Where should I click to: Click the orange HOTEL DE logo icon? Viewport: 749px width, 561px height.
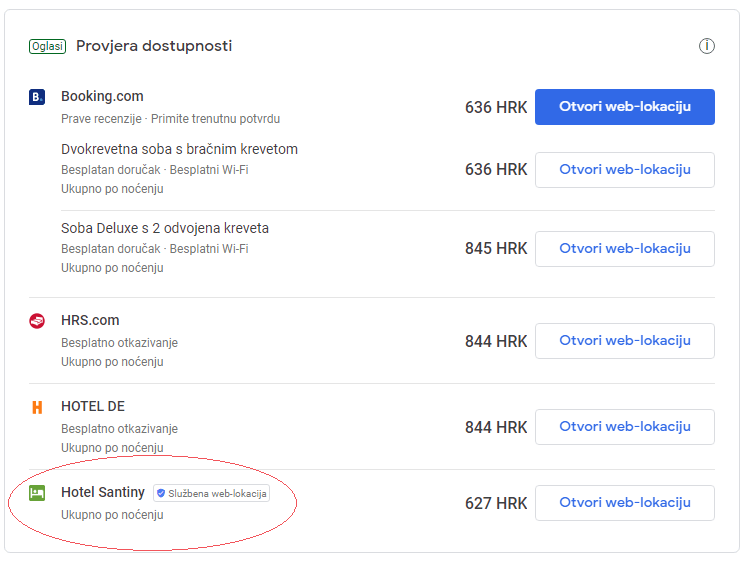click(37, 407)
